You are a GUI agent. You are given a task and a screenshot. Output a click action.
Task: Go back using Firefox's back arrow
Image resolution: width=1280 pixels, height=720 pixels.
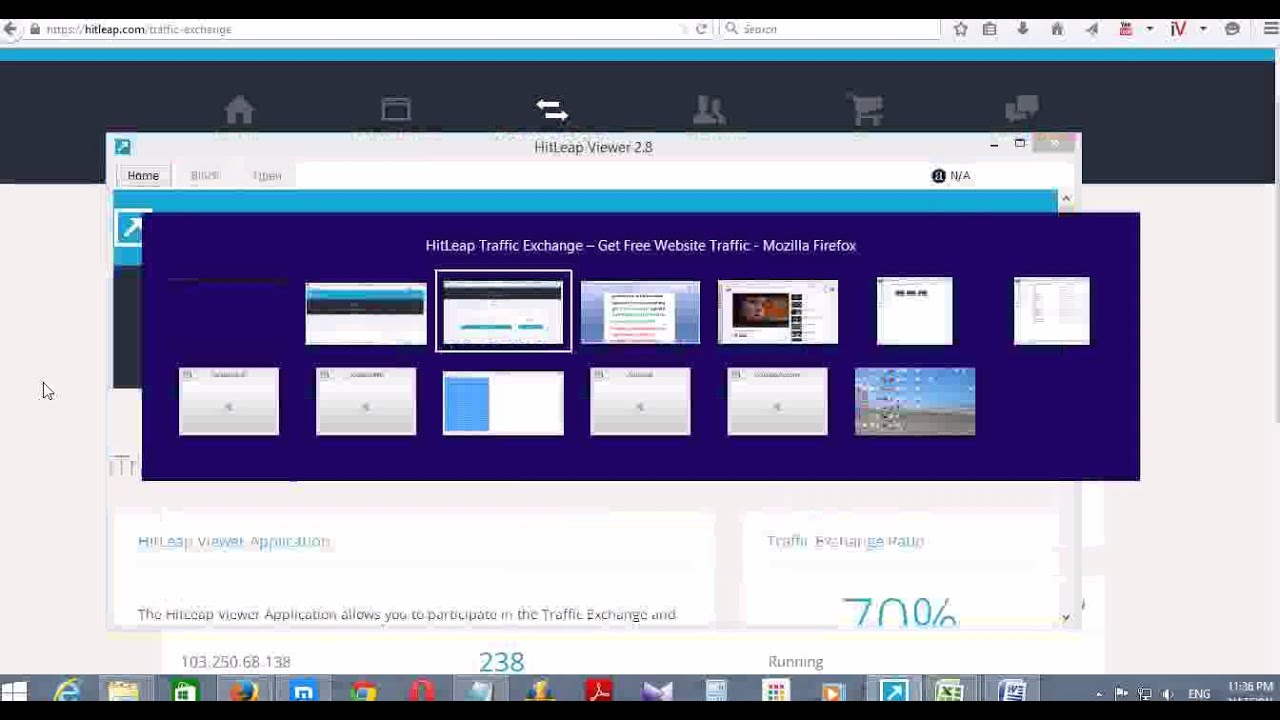click(10, 29)
